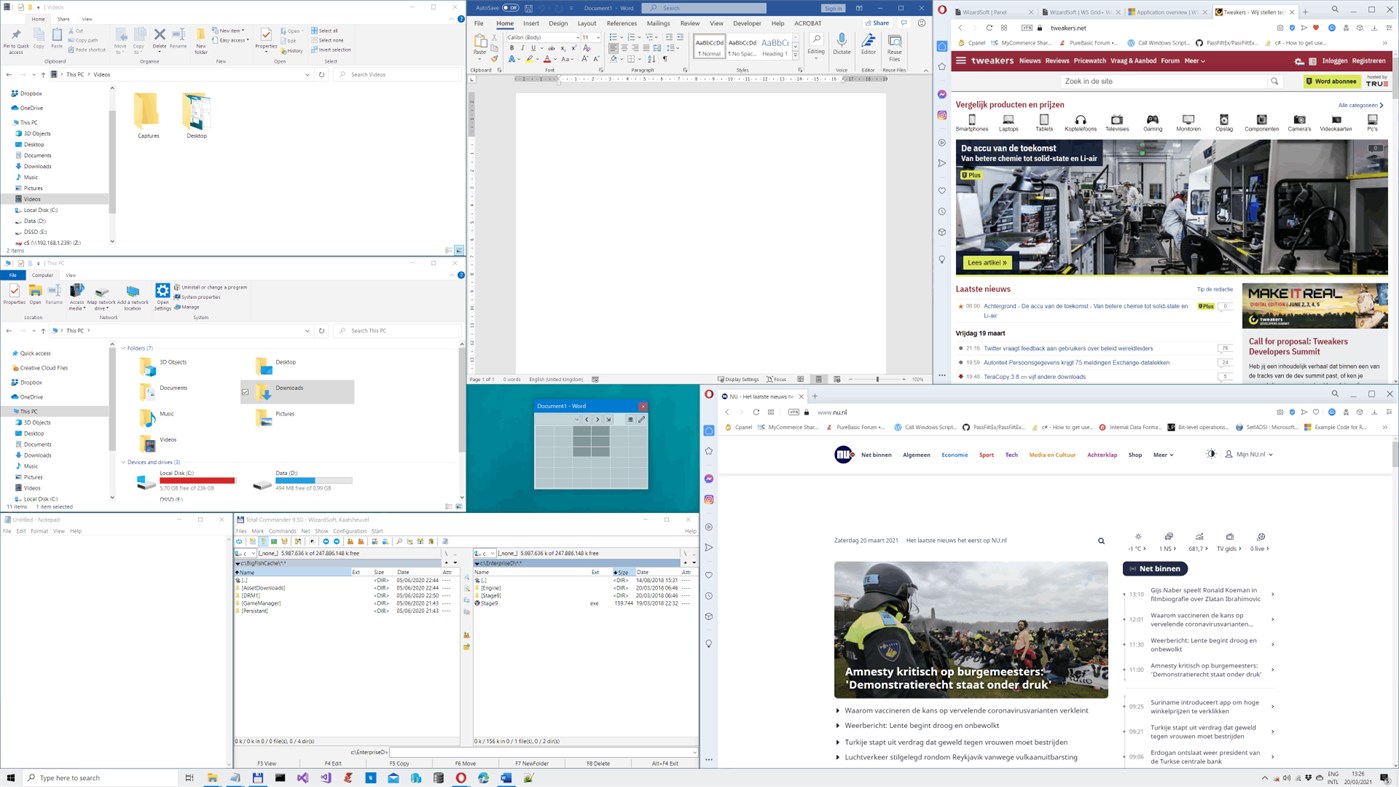1399x787 pixels.
Task: Click Net binnen button on NU.nl
Action: (1155, 569)
